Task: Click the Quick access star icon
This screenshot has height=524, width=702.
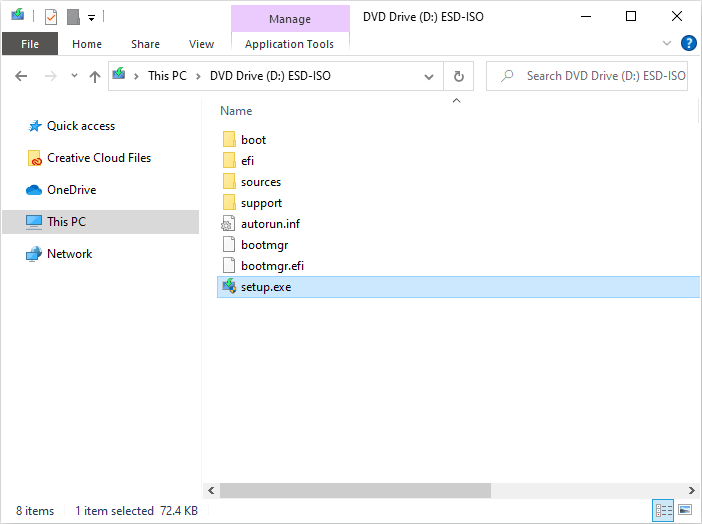Action: 35,126
